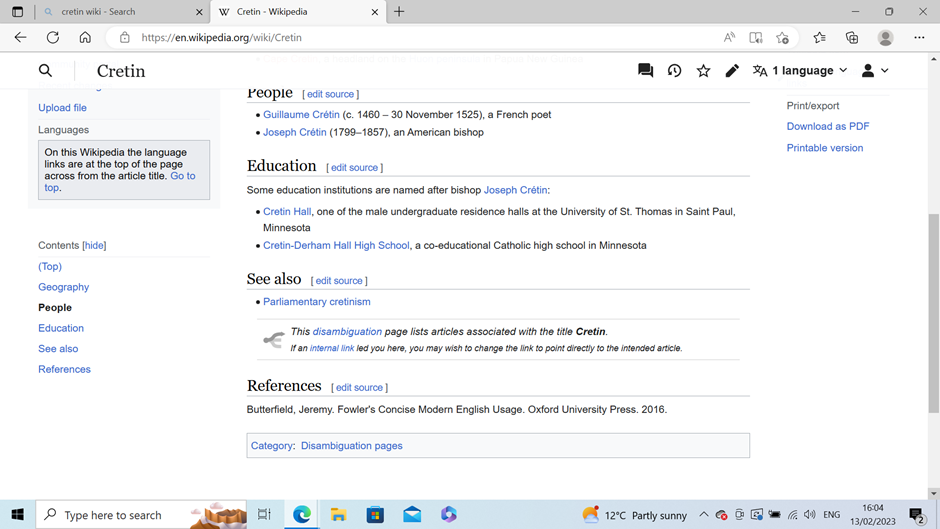The width and height of the screenshot is (940, 529).
Task: Click the page vertical scrollbar
Action: pos(933,310)
